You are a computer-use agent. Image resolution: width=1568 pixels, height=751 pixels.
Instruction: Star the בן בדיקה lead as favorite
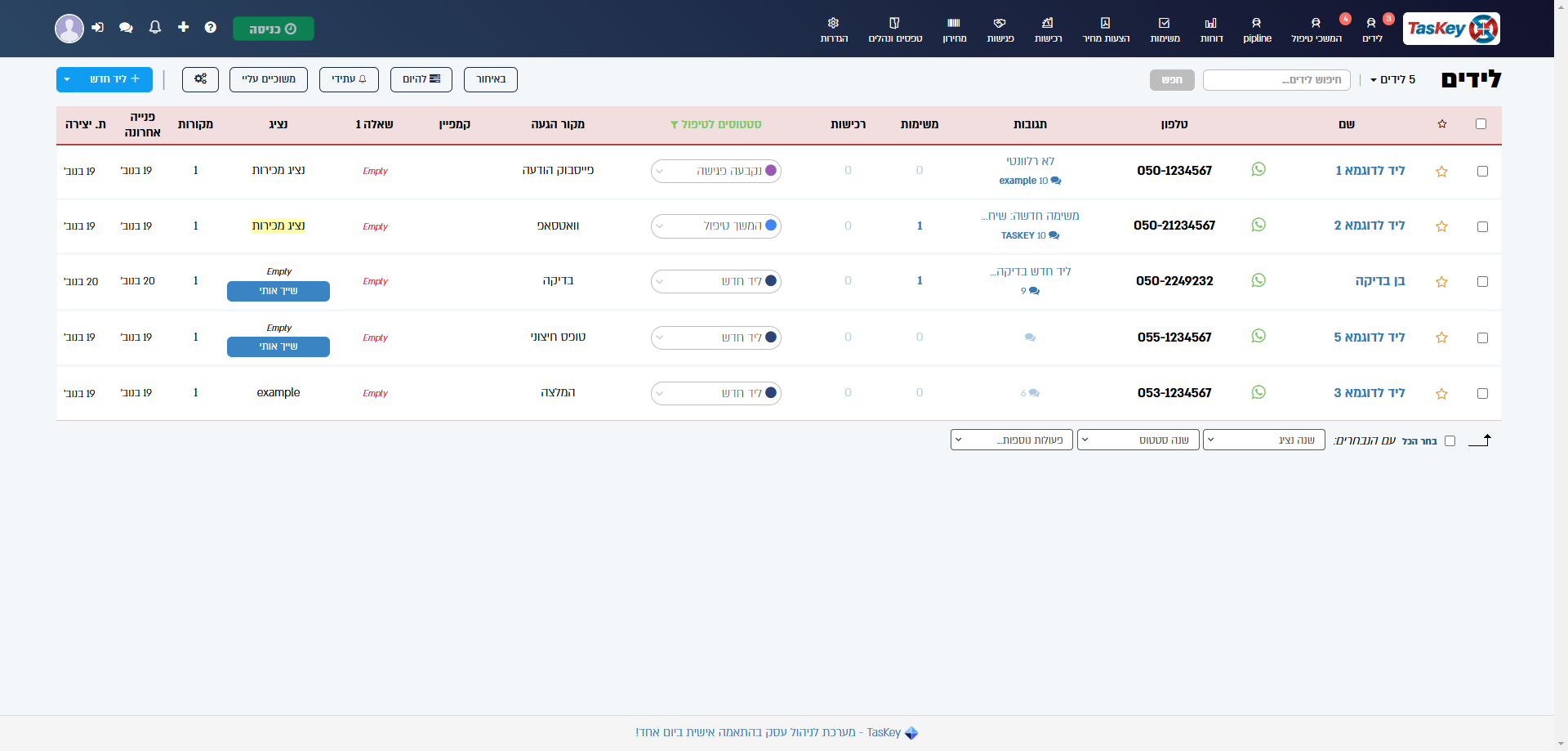[x=1441, y=282]
